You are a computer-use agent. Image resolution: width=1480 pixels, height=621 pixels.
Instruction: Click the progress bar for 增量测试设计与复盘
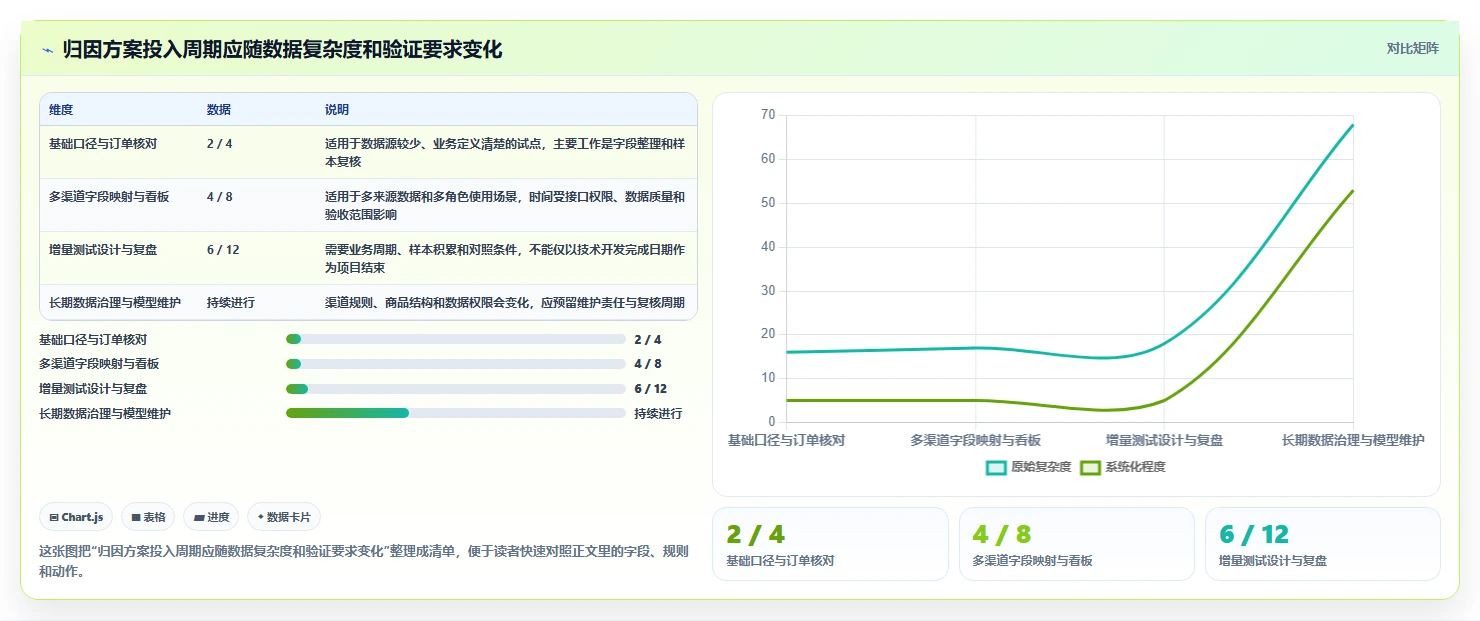[x=455, y=389]
